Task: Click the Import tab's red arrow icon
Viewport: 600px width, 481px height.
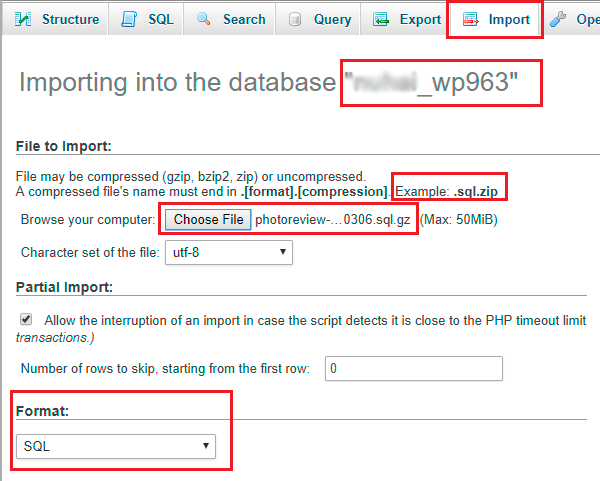Action: point(468,19)
